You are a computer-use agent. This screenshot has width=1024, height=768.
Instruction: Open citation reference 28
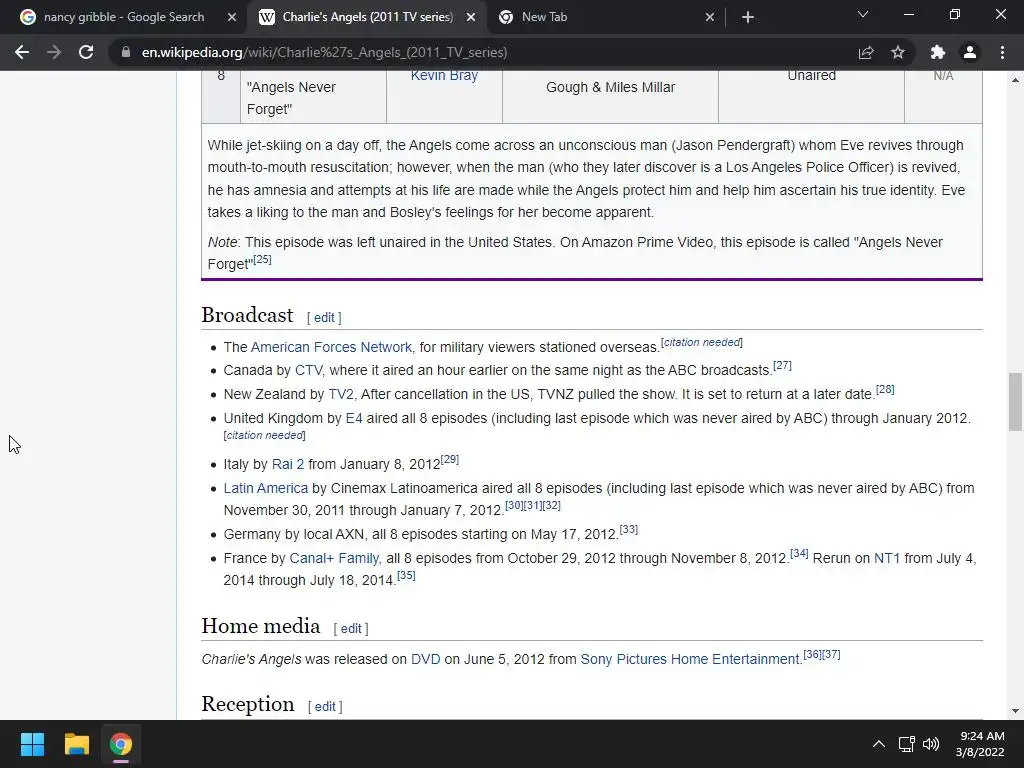pyautogui.click(x=885, y=390)
